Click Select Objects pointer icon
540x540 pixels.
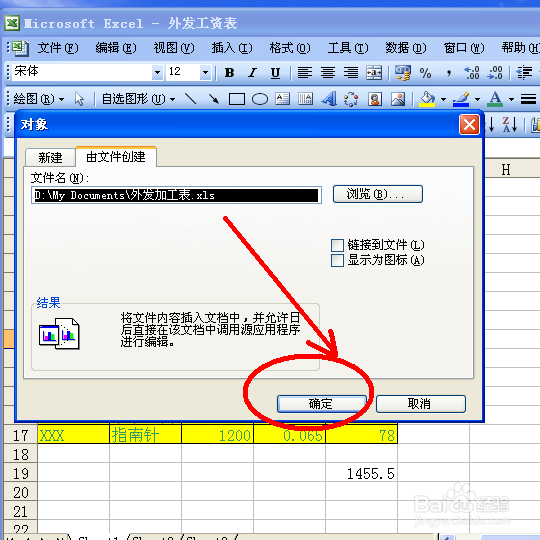point(79,99)
